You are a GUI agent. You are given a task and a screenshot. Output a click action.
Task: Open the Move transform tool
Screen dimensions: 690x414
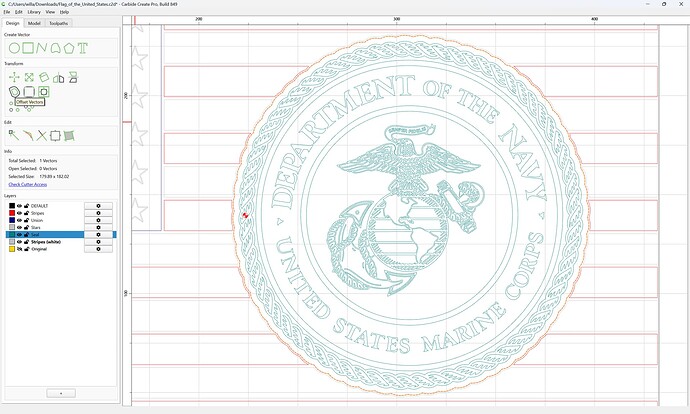14,77
